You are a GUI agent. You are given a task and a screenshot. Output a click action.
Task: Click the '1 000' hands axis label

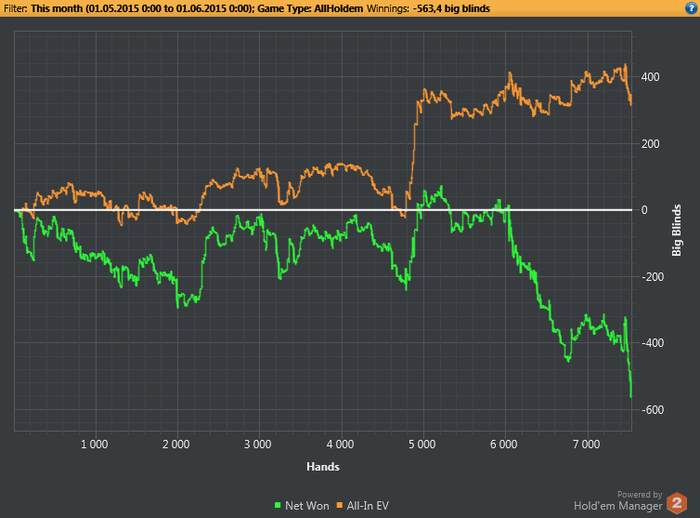[x=94, y=444]
